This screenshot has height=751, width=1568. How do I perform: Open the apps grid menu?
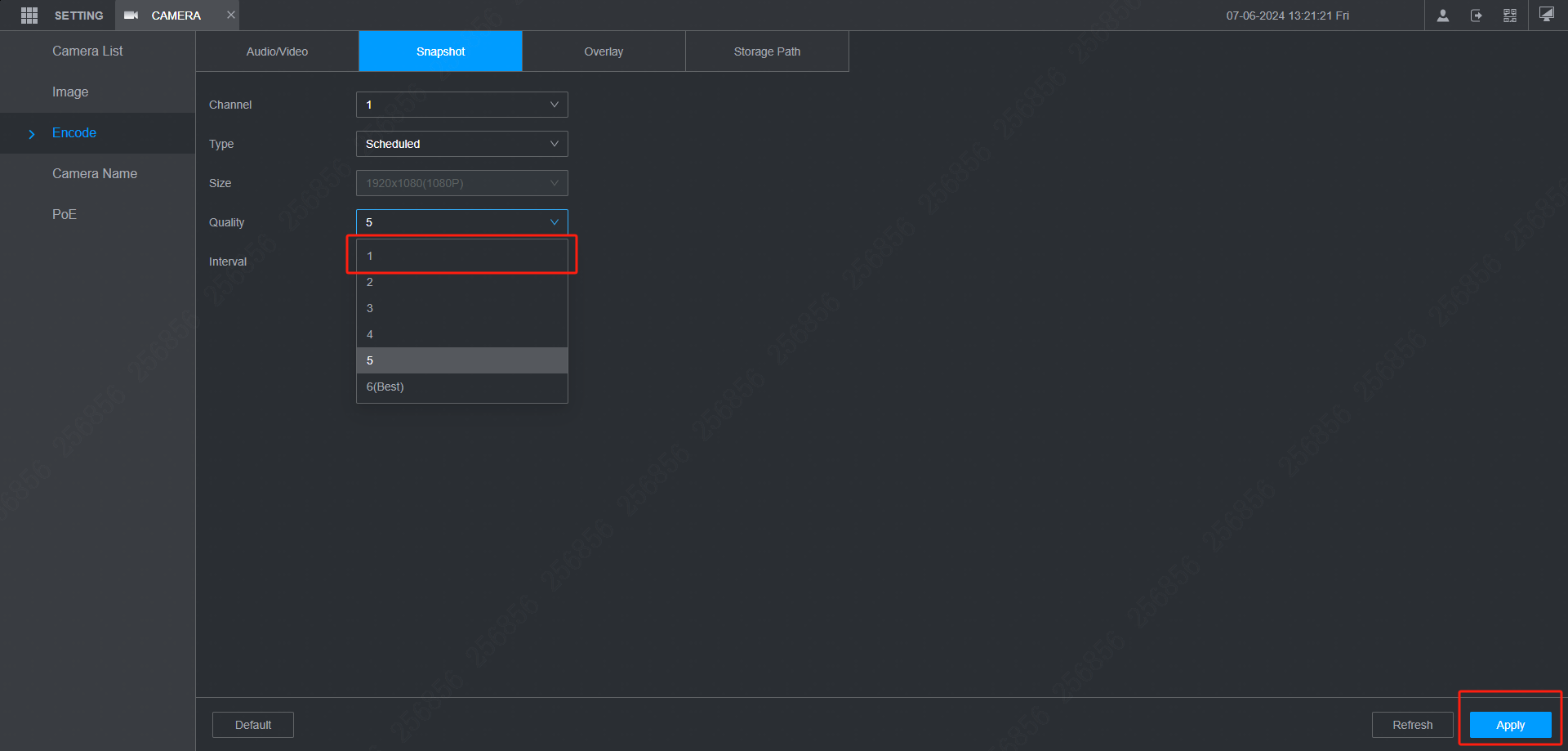point(29,15)
